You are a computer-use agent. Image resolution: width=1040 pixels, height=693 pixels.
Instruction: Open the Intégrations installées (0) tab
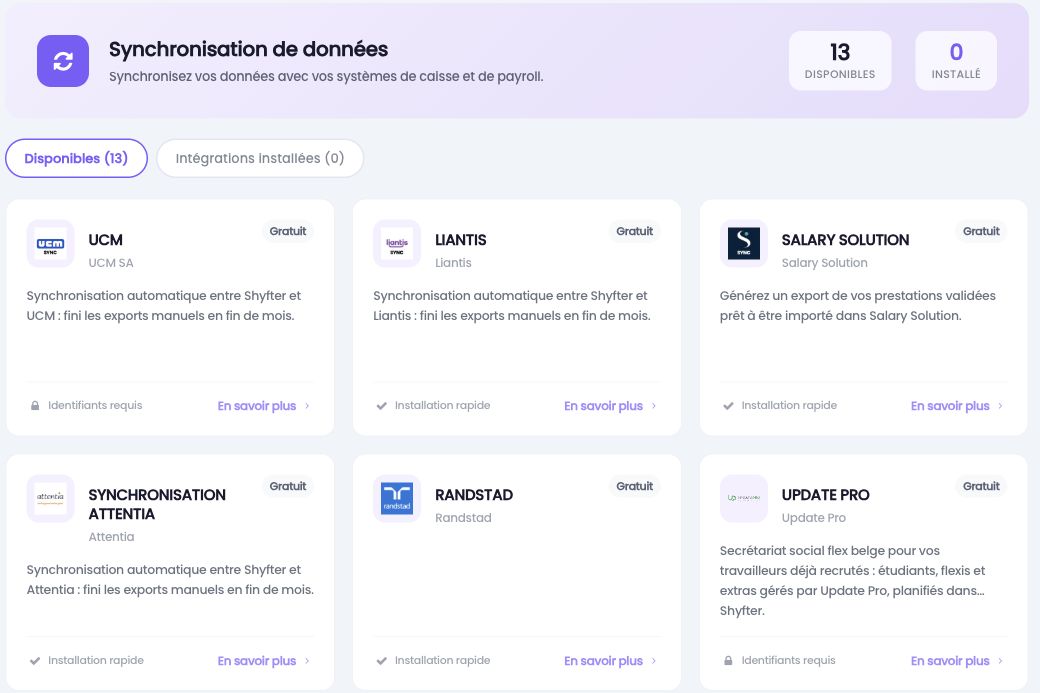tap(260, 158)
